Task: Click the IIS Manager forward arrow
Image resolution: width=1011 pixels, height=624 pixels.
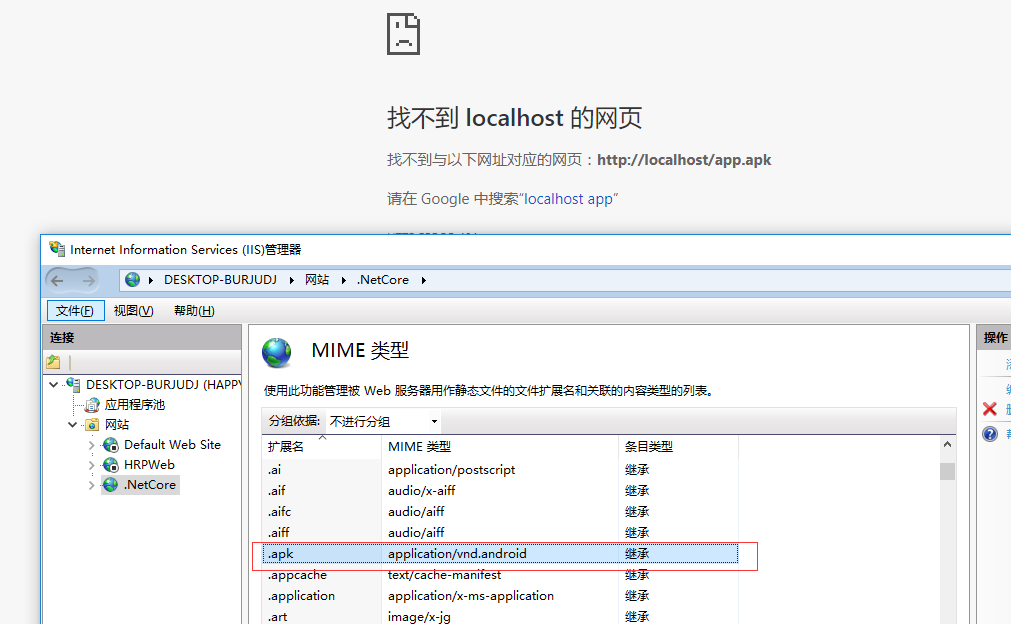Action: [88, 280]
